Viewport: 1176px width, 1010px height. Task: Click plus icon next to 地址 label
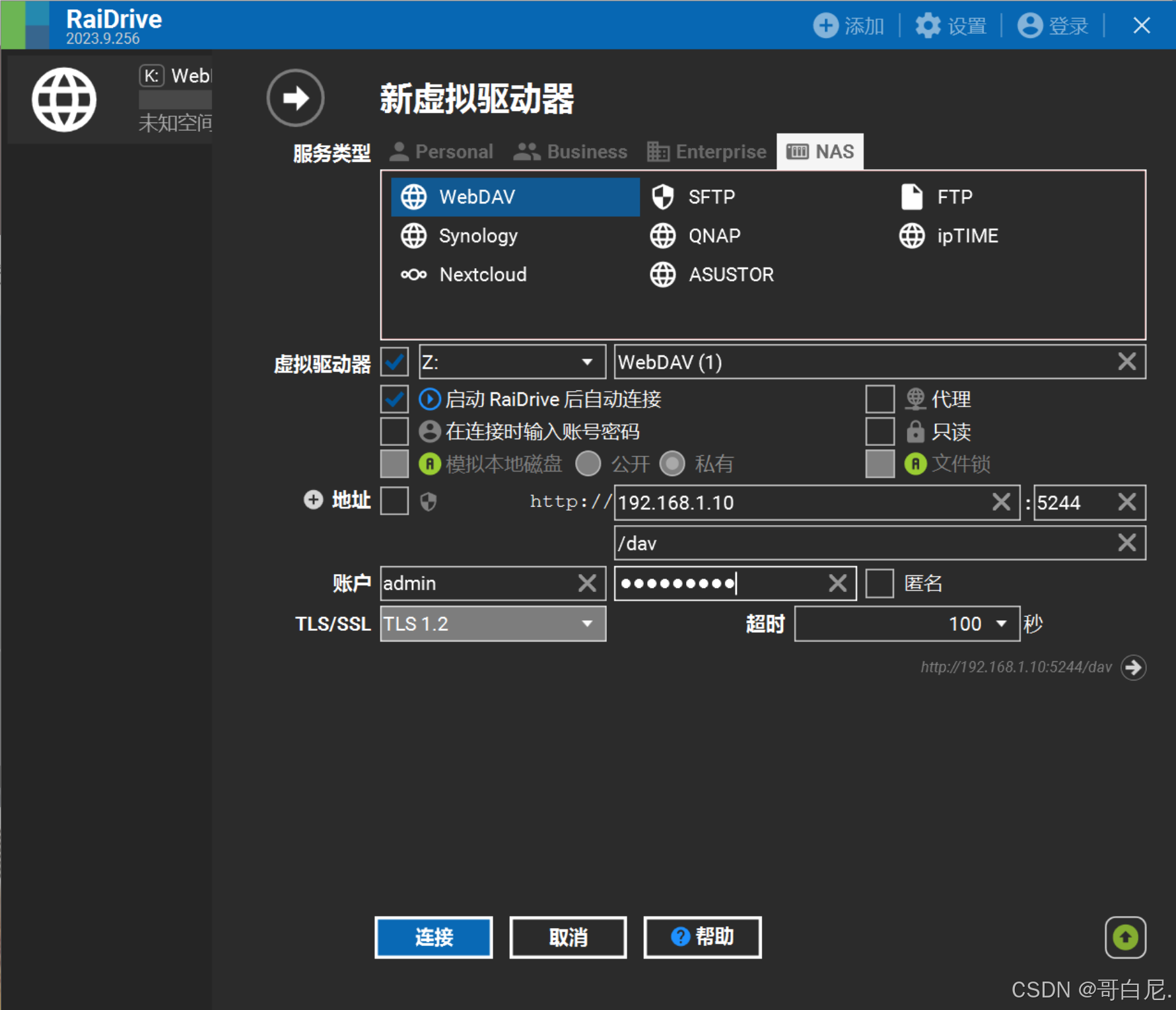coord(313,500)
